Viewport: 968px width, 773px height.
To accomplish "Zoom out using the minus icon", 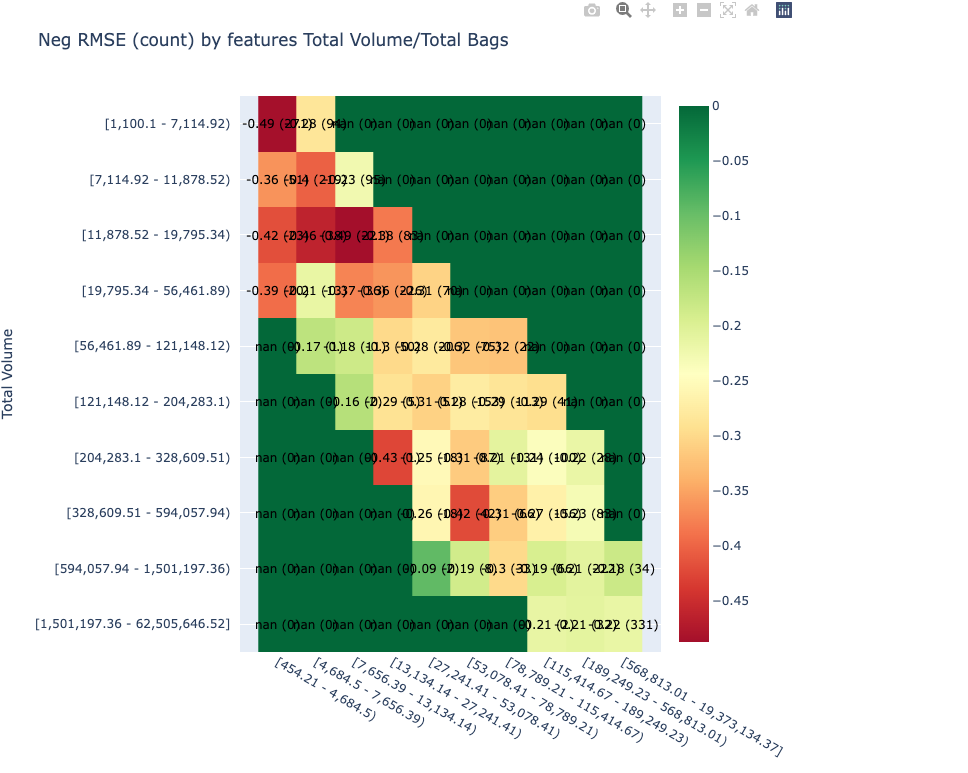I will pos(703,10).
